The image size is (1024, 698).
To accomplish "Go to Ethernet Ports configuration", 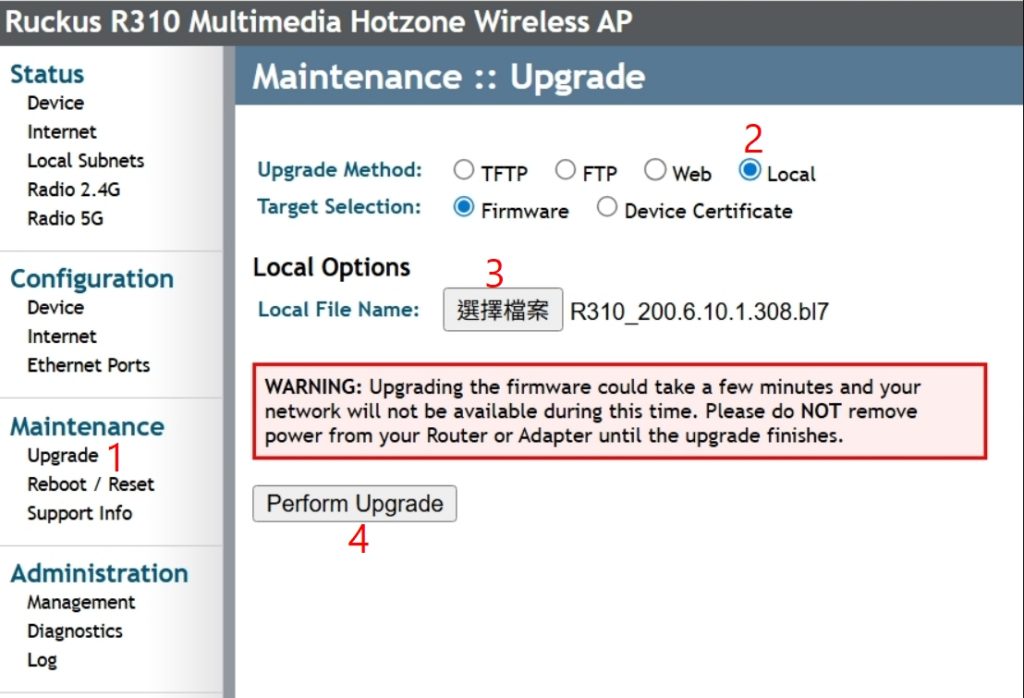I will point(88,365).
